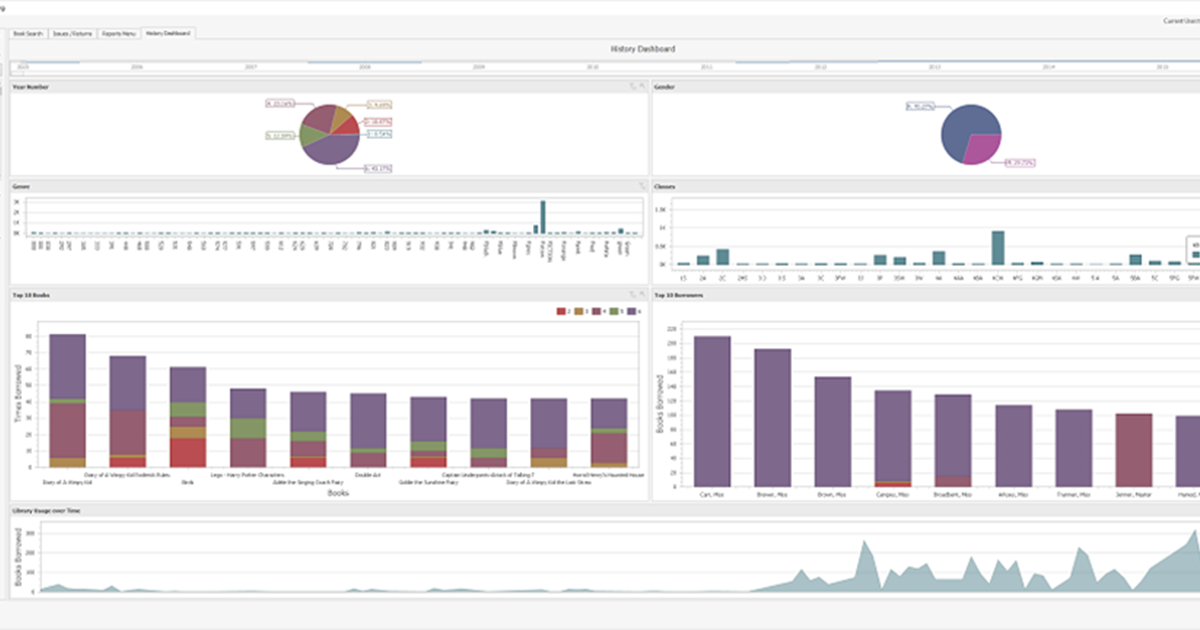Click the pink slice in Gender pie
Viewport: 1200px width, 630px height.
[984, 150]
